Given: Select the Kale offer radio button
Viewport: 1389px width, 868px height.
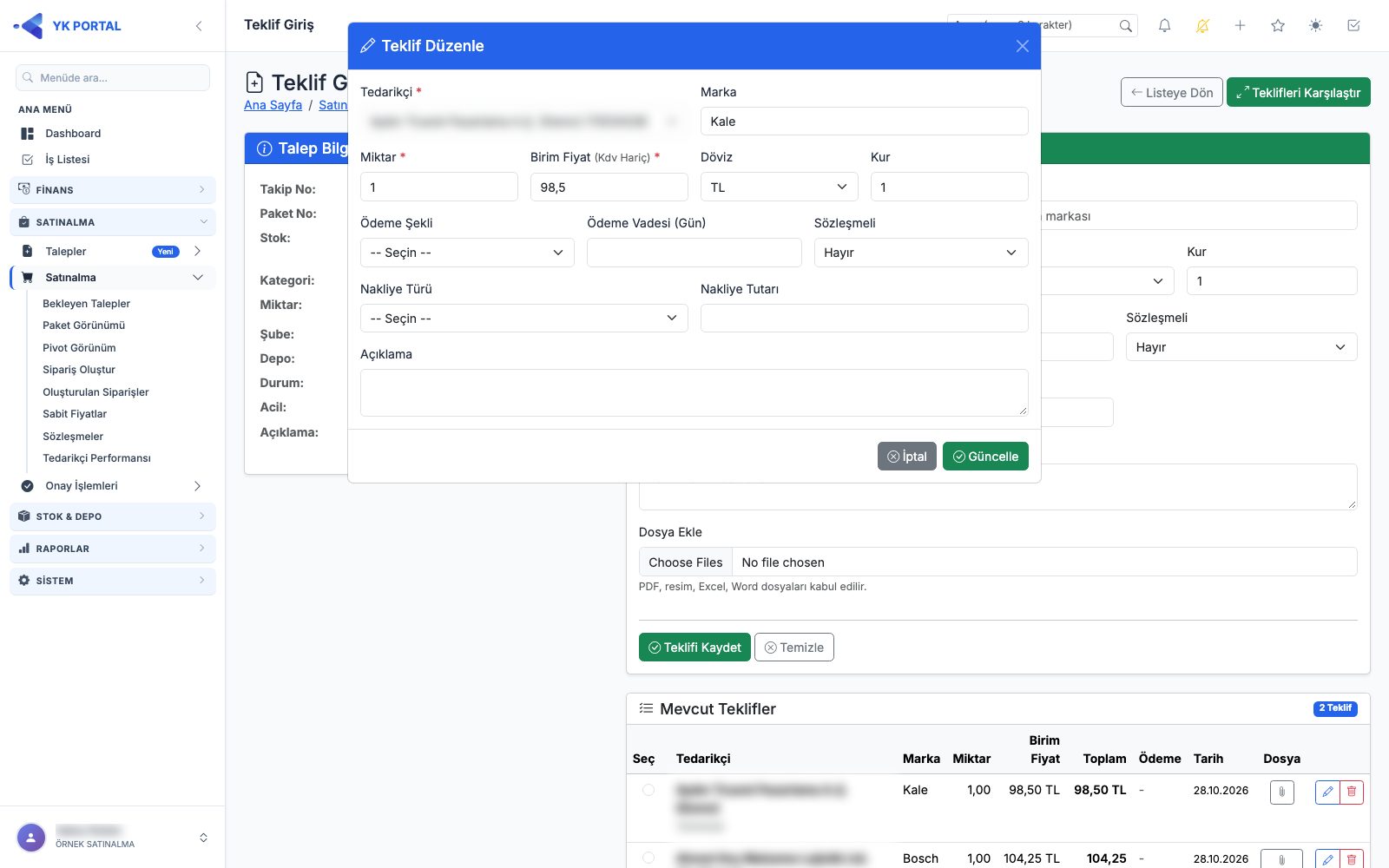Looking at the screenshot, I should [648, 790].
